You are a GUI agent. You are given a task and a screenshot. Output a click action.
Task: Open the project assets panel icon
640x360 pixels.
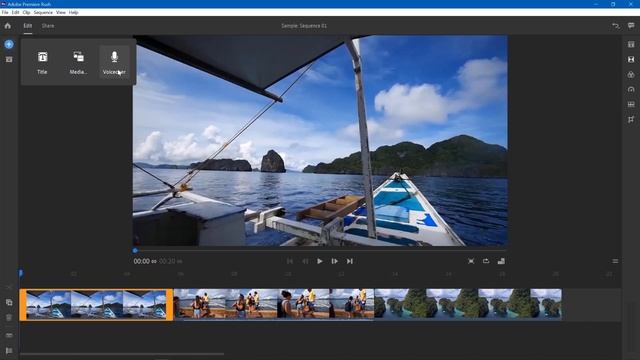(9, 60)
